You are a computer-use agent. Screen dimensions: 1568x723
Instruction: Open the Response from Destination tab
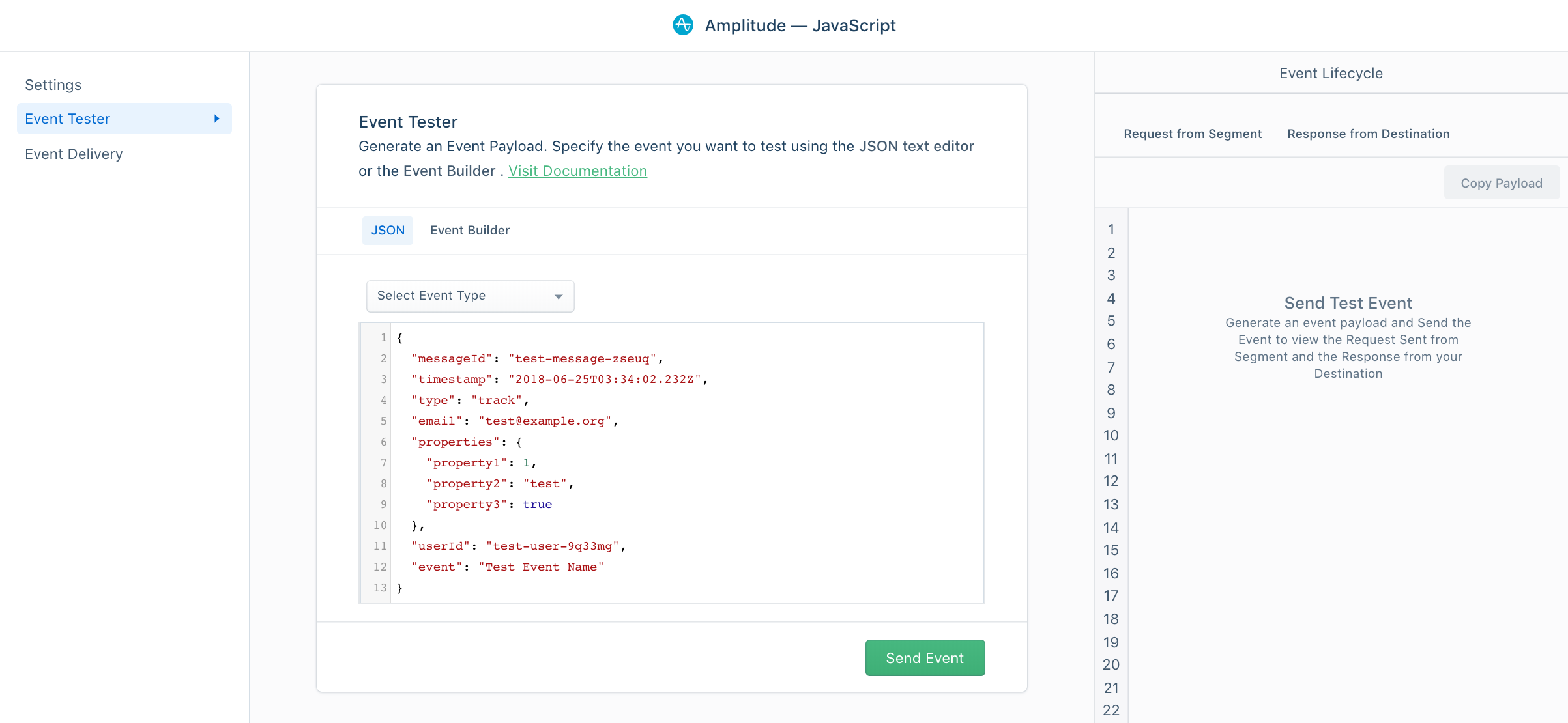(1368, 134)
